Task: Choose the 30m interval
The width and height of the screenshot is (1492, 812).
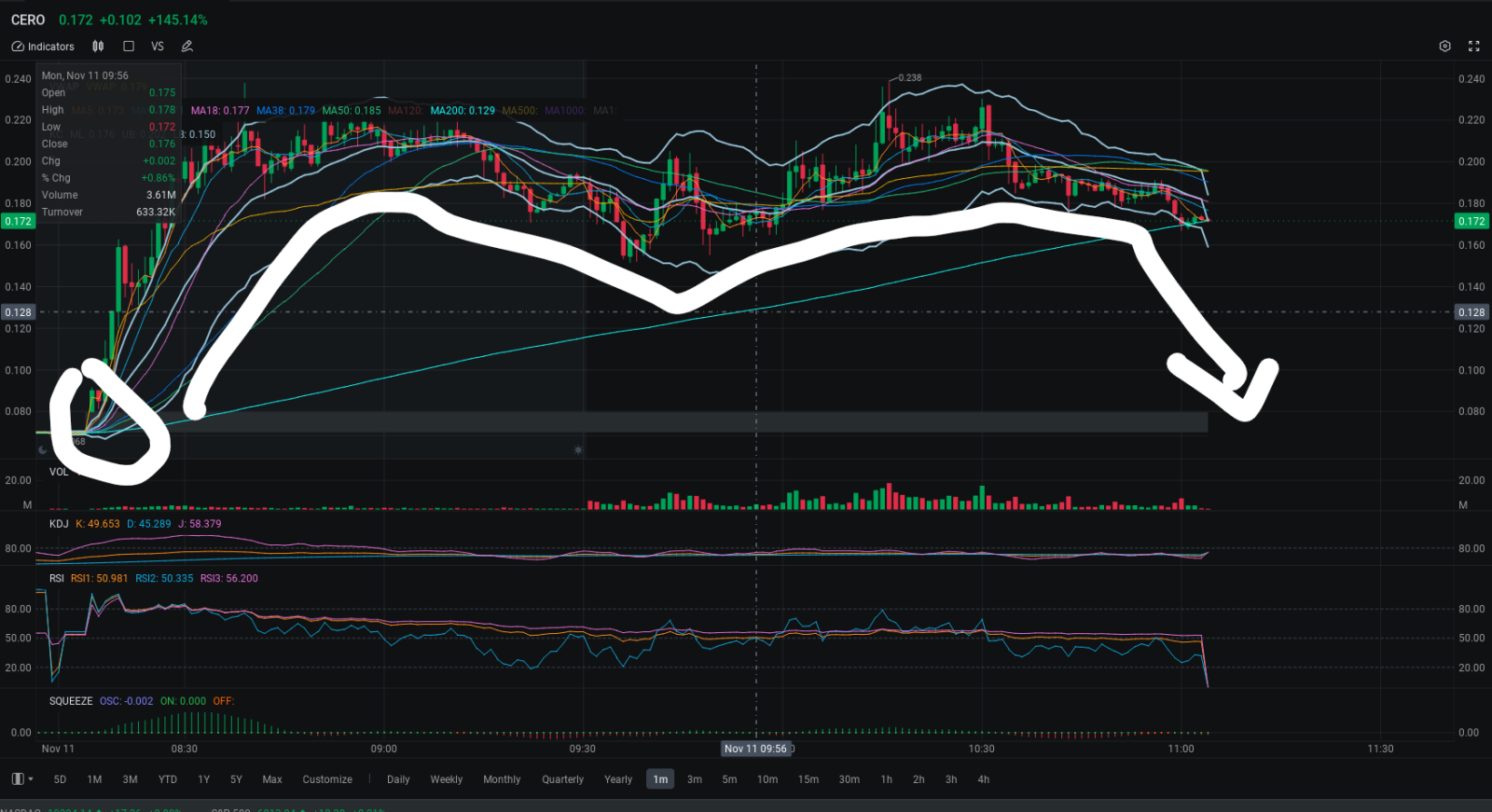Action: pos(850,779)
